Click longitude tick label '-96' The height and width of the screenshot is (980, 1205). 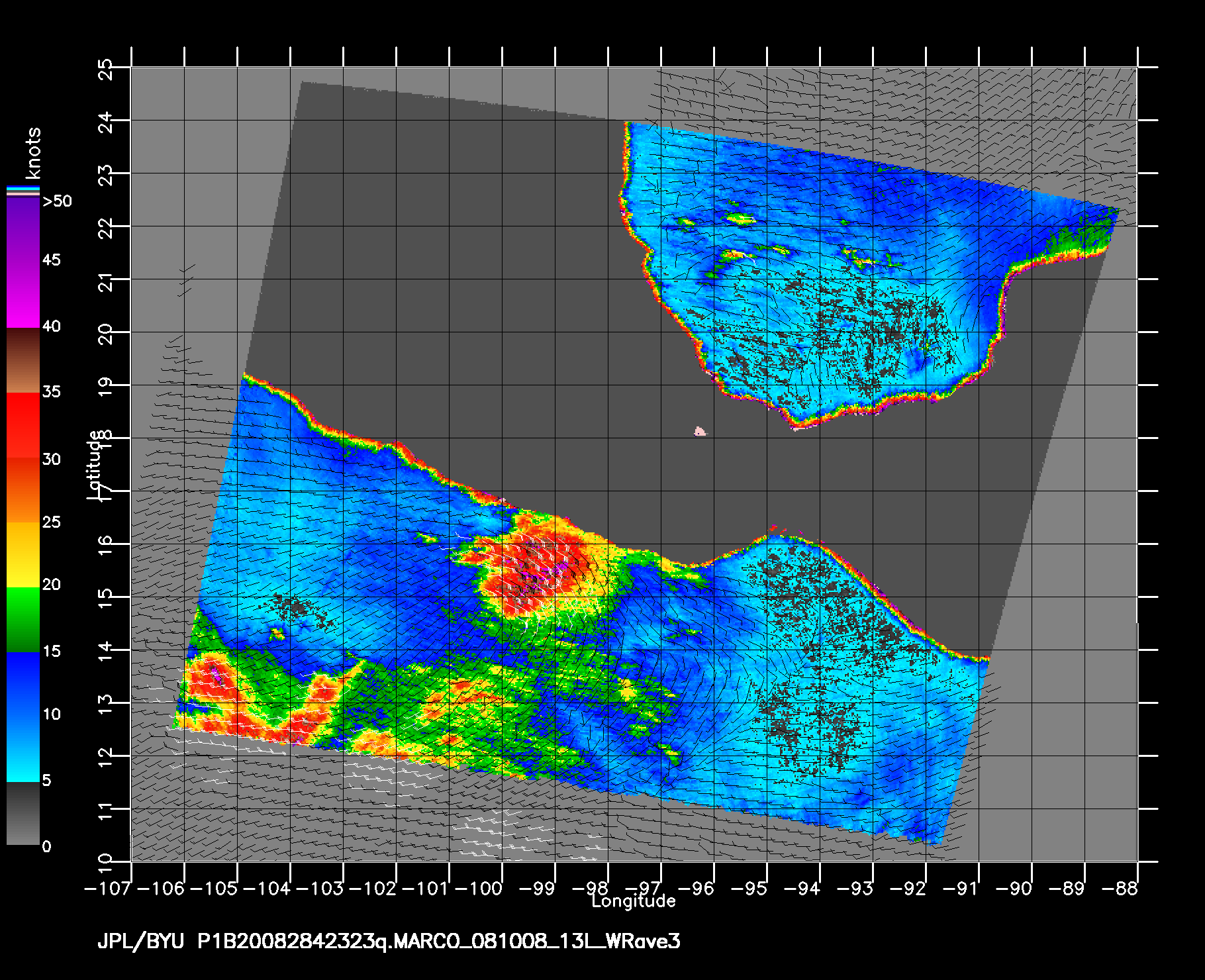point(697,888)
